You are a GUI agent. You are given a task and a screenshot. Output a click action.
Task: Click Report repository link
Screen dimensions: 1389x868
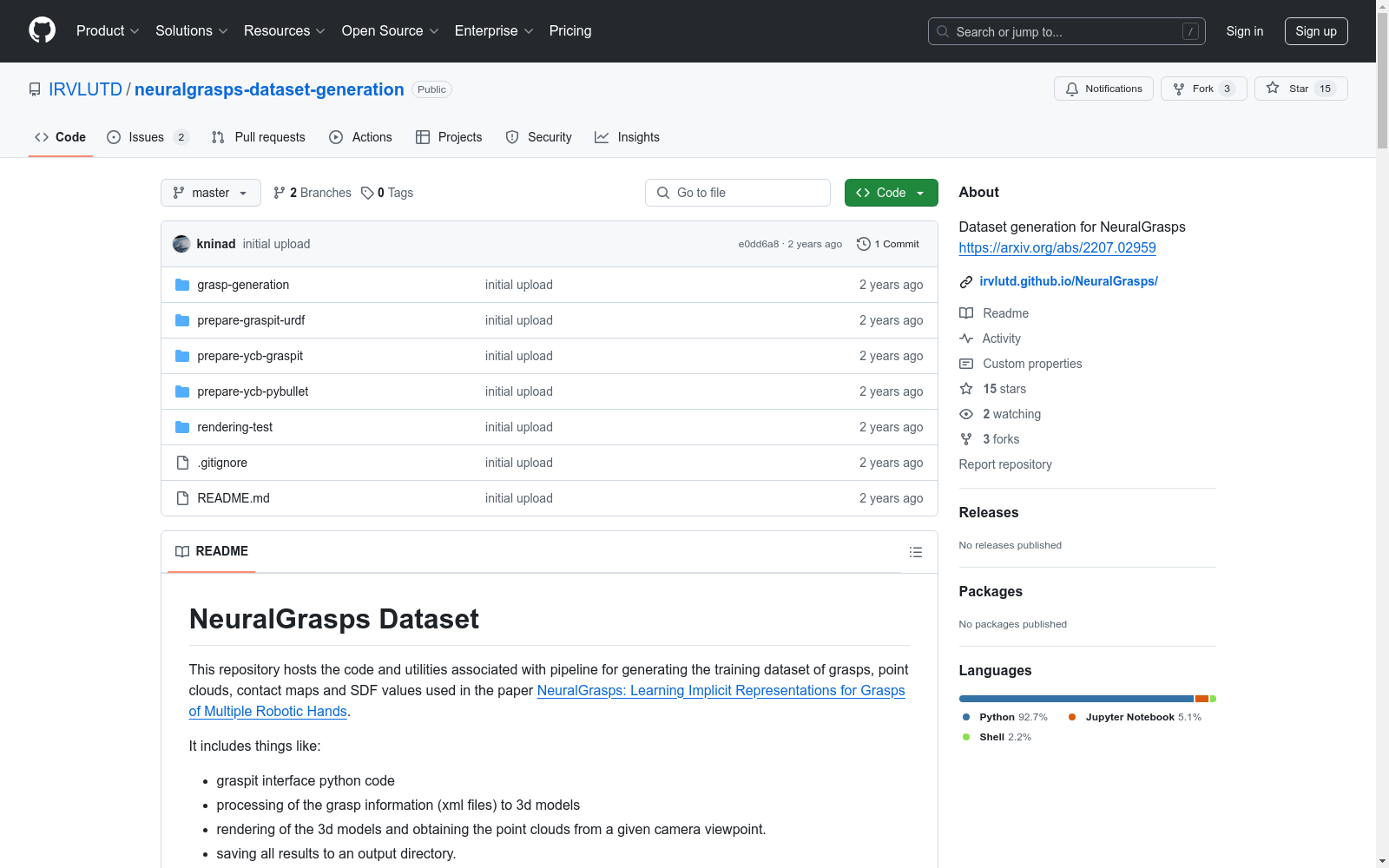click(x=1005, y=464)
